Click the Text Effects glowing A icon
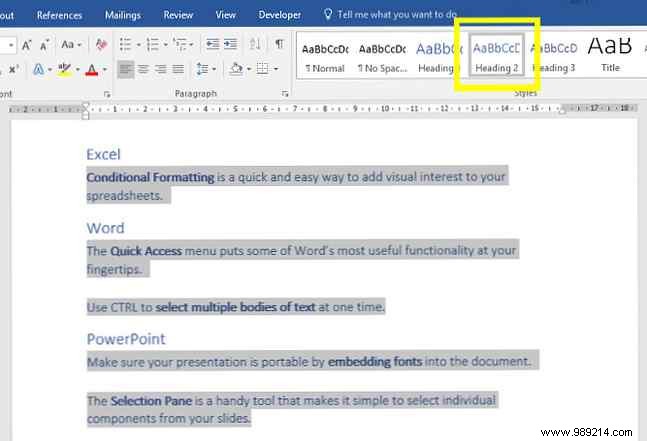The height and width of the screenshot is (441, 647). tap(38, 69)
